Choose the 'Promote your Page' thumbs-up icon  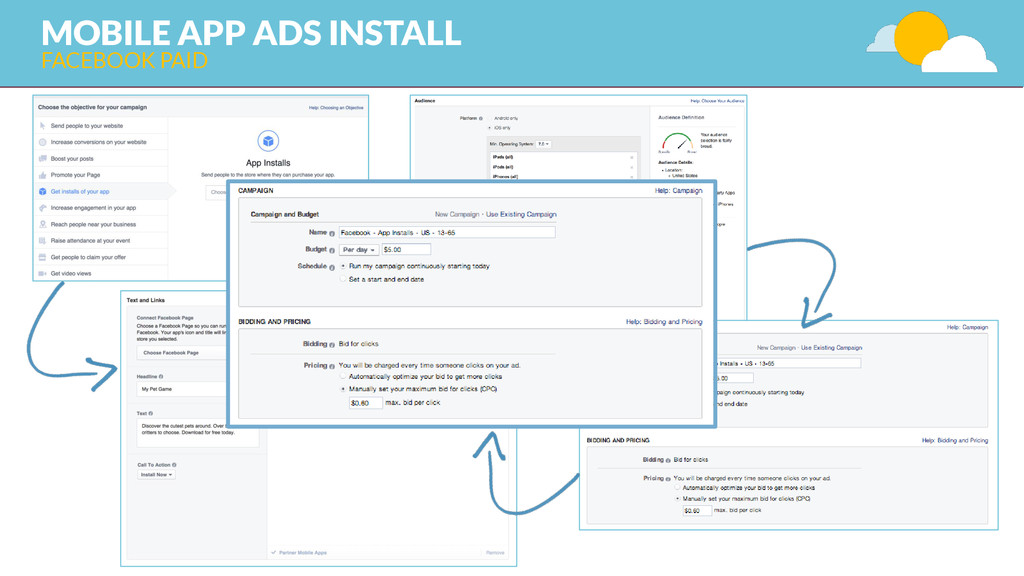[42, 175]
